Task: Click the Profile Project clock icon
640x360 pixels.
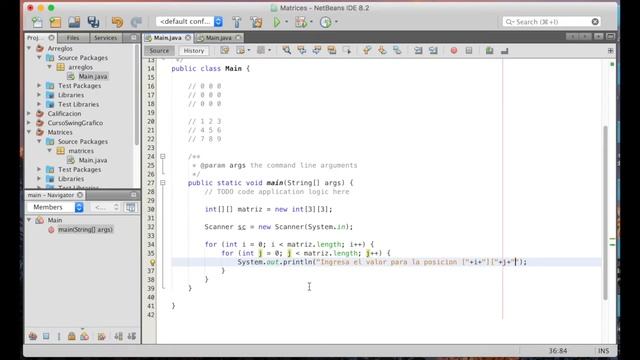Action: click(326, 22)
